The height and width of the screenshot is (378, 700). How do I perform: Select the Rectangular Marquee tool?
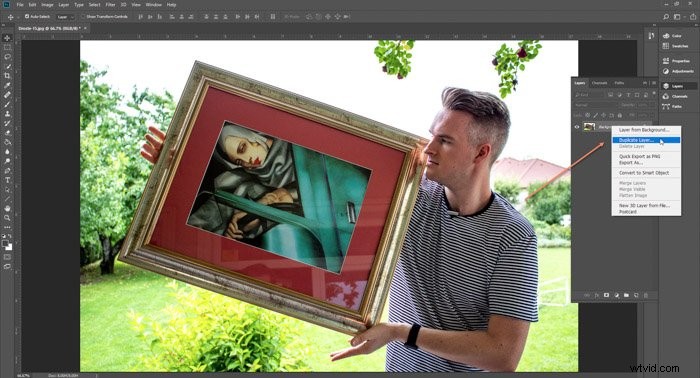click(7, 47)
